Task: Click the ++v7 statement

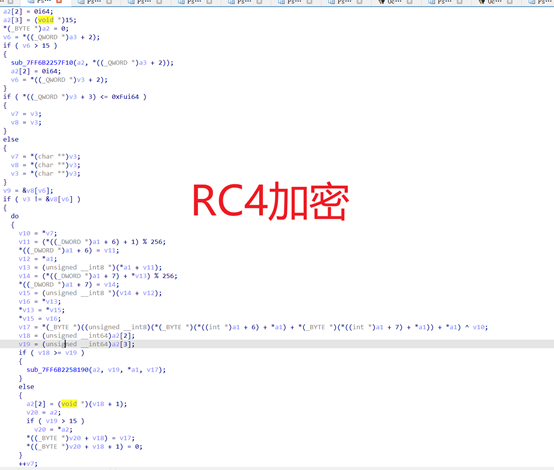Action: 28,463
